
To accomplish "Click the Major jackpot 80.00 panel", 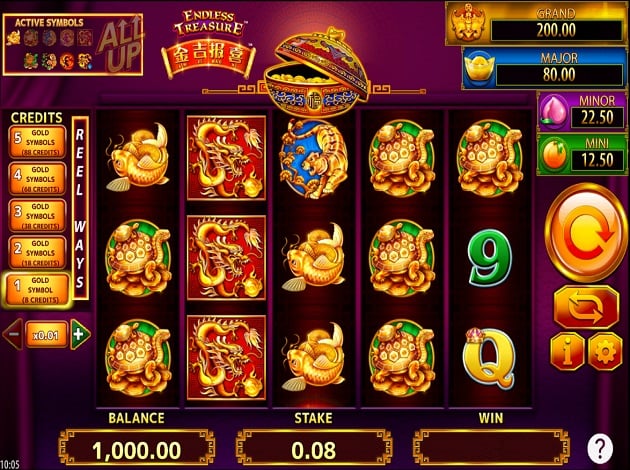I will click(544, 67).
